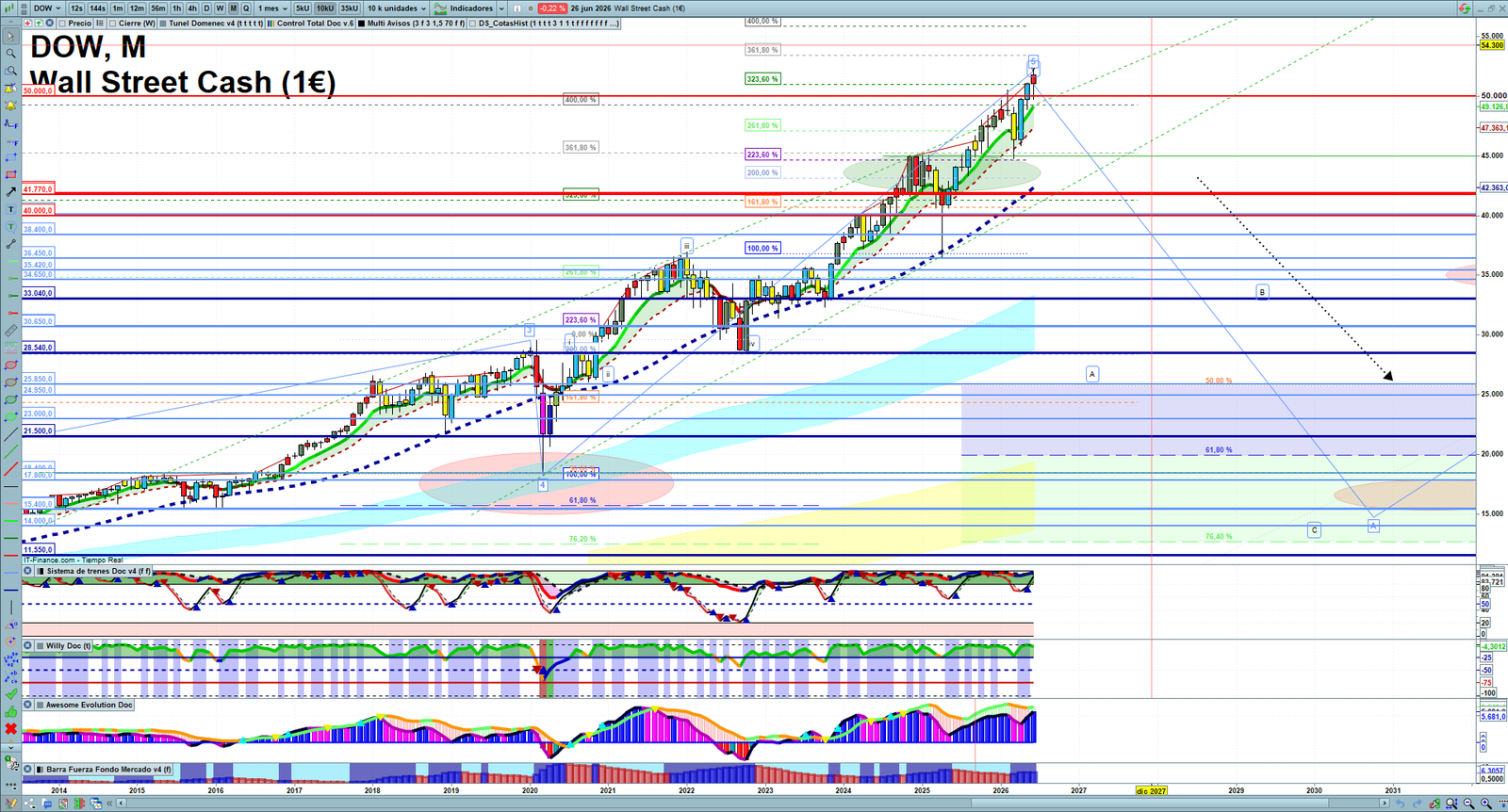Screen dimensions: 1508x812
Task: Click the chat bubble icon in bottom toolbar
Action: click(x=47, y=804)
